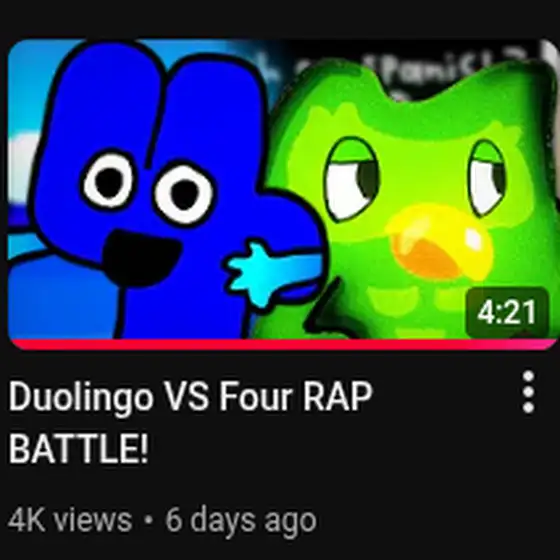This screenshot has height=560, width=560.
Task: Click the 4K views text
Action: 70,520
